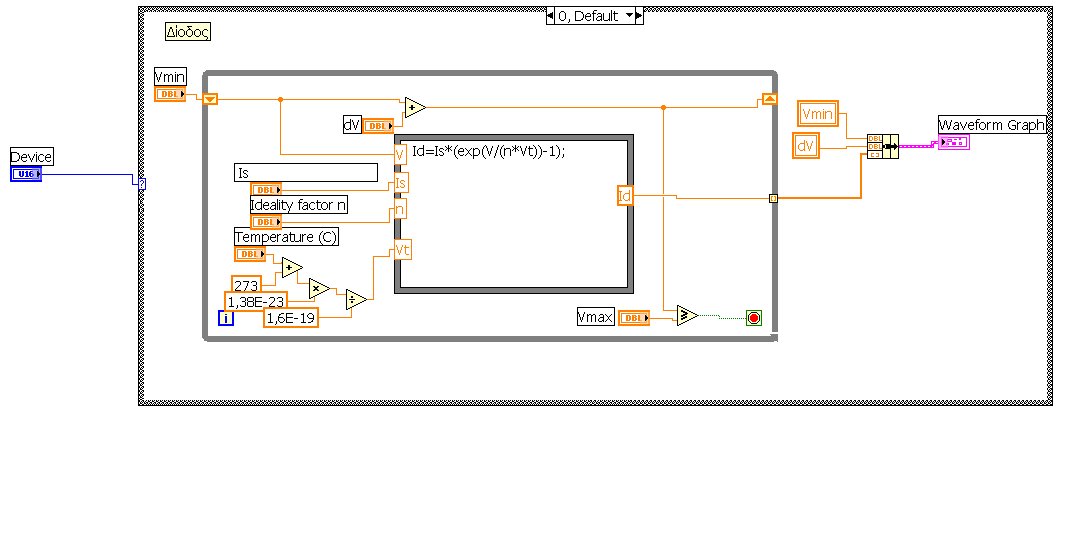This screenshot has width=1083, height=555.
Task: Go to the previous case with the left arrow
Action: pyautogui.click(x=550, y=16)
